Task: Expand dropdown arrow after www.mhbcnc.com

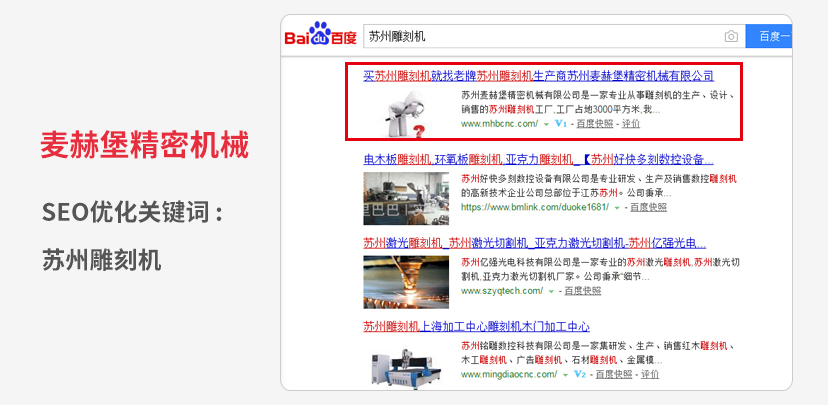Action: point(546,125)
